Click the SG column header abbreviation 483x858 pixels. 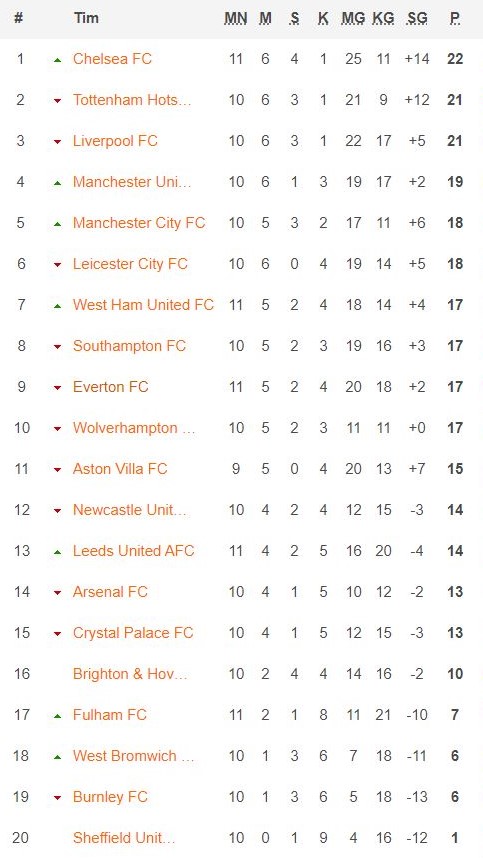(x=417, y=18)
